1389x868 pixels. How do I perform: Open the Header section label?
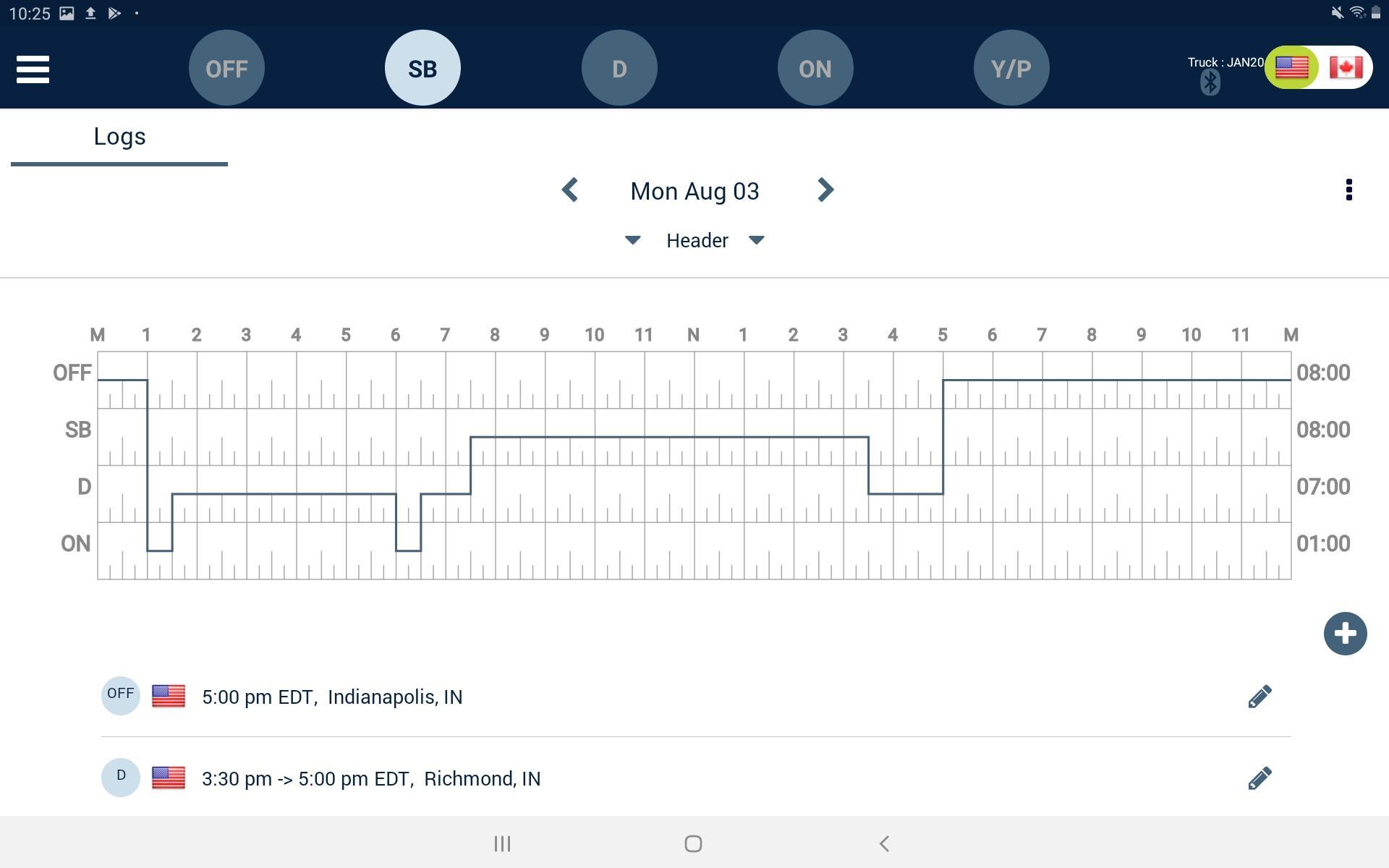(697, 240)
